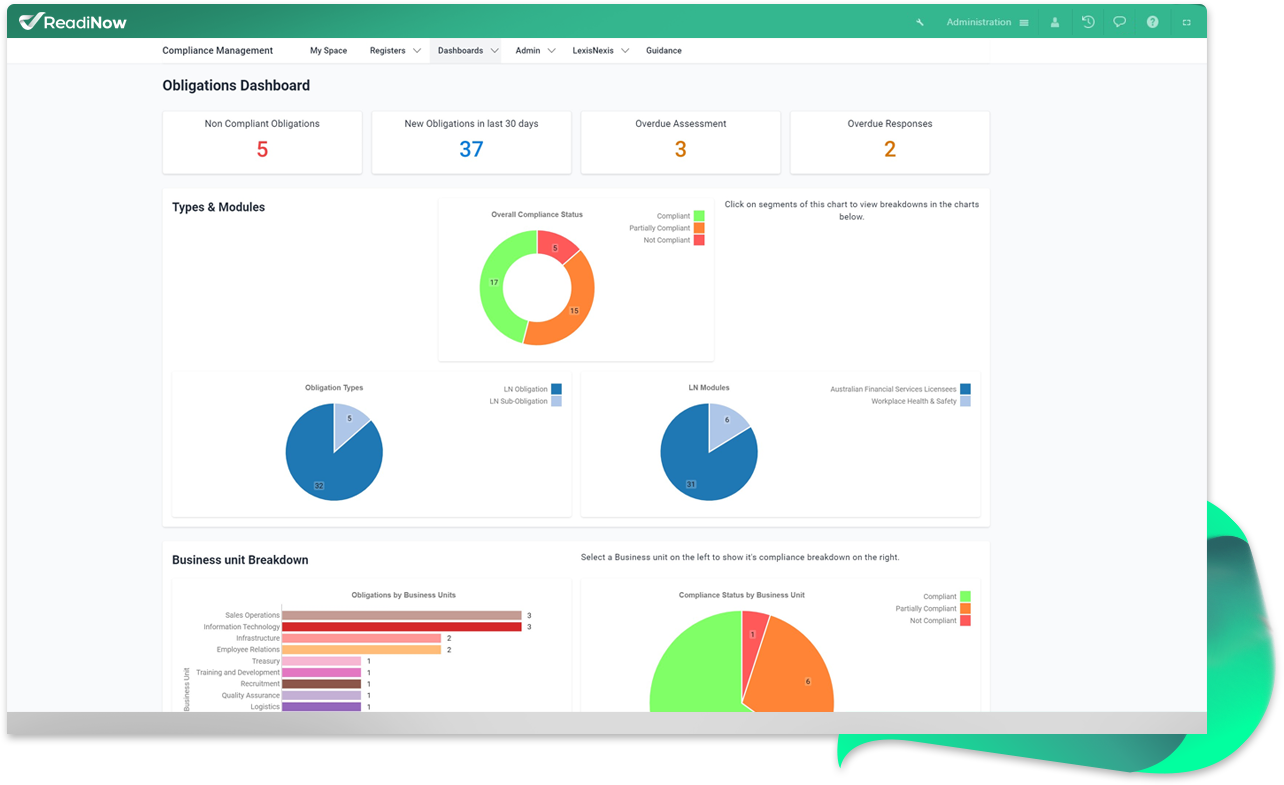Viewport: 1284px width, 785px height.
Task: Click the Compliance Management title
Action: [217, 50]
